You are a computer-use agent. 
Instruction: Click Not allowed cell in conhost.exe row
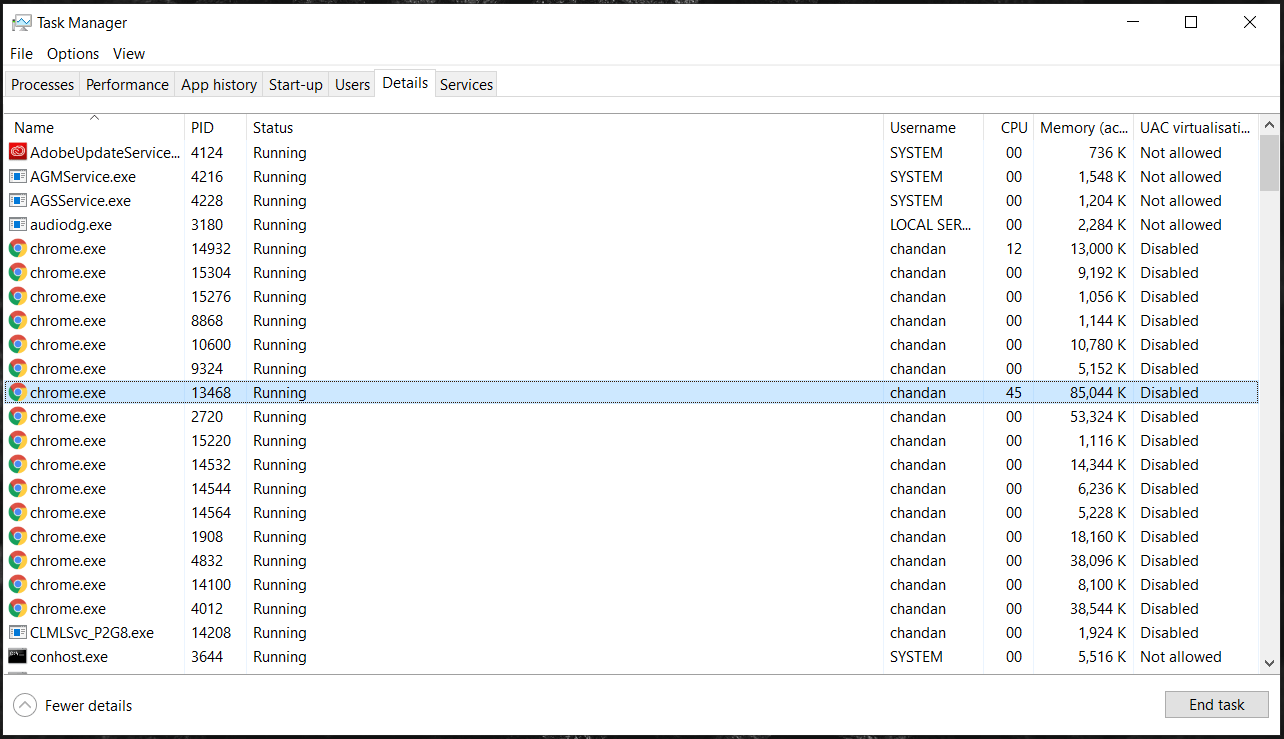(x=1181, y=657)
